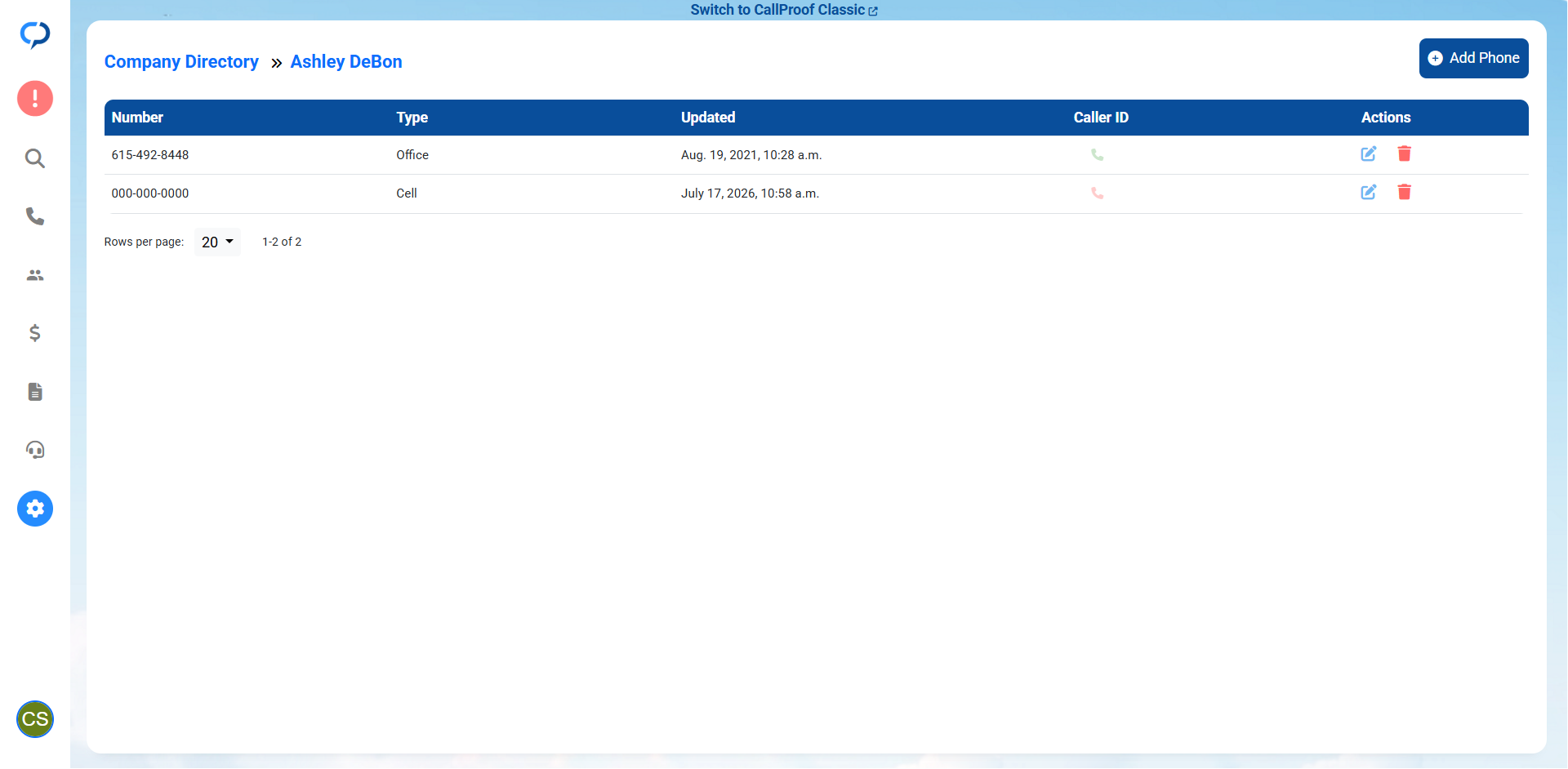Select the July 17, 2026 updated cell

750,193
